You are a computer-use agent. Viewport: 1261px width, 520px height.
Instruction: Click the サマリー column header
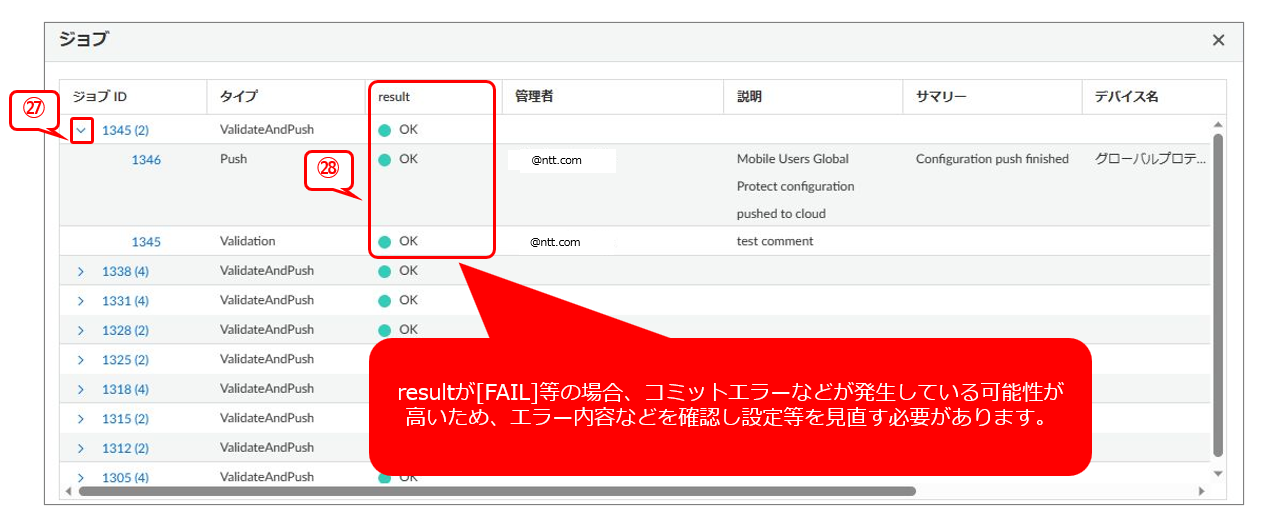[x=940, y=97]
